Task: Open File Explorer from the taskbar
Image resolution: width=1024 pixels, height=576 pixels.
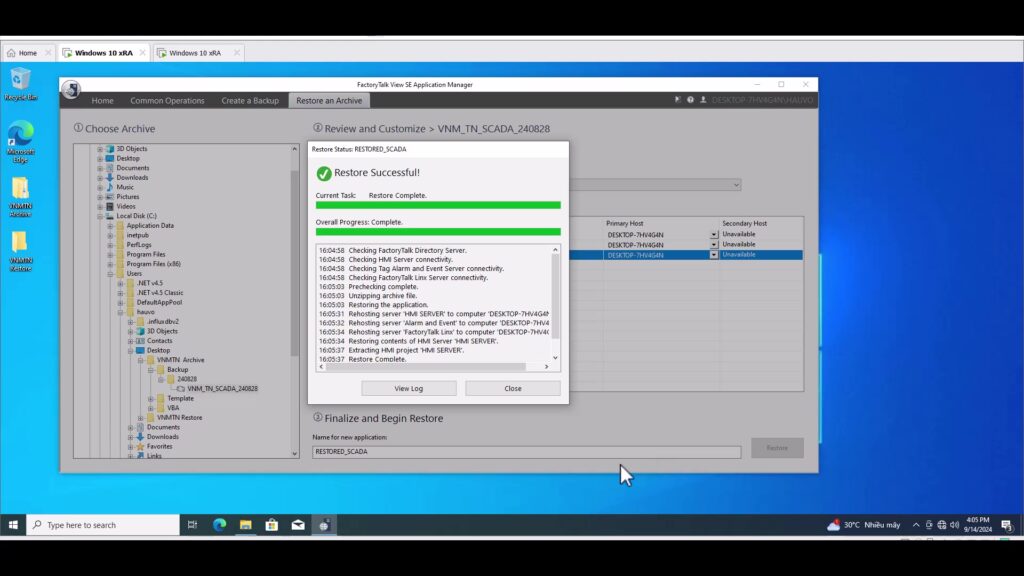Action: tap(245, 525)
